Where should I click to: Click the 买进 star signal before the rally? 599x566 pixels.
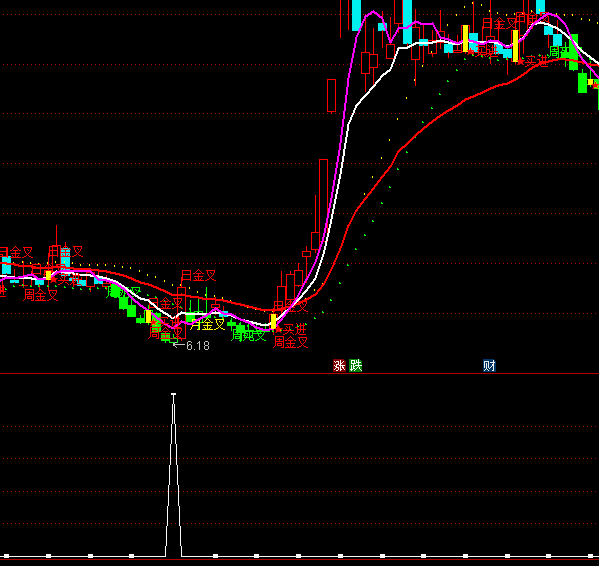[x=291, y=329]
